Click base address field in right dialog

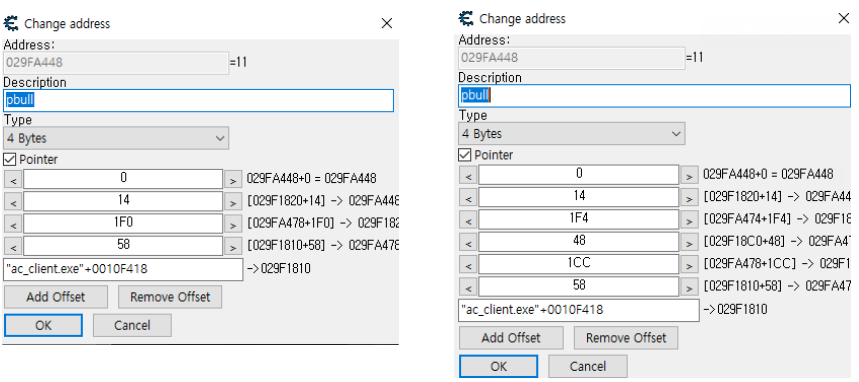pyautogui.click(x=579, y=310)
